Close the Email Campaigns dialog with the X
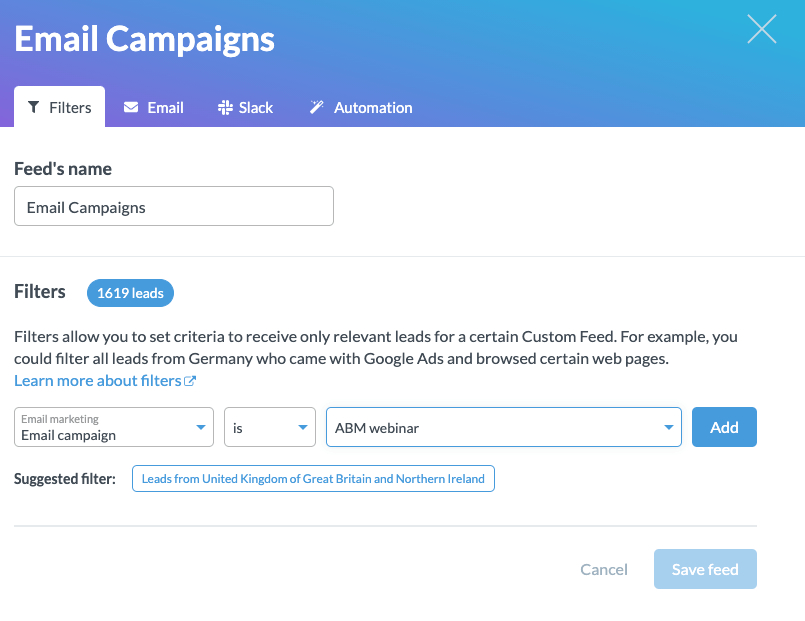Screen dimensions: 805x621 pos(761,30)
